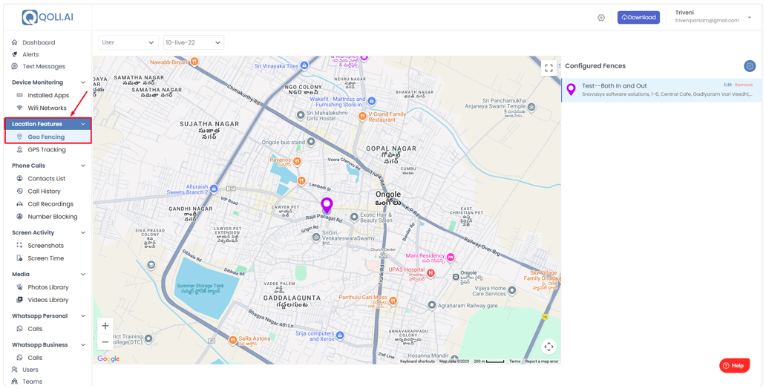Click the add fence round button
Image resolution: width=765 pixels, height=389 pixels.
pyautogui.click(x=749, y=66)
